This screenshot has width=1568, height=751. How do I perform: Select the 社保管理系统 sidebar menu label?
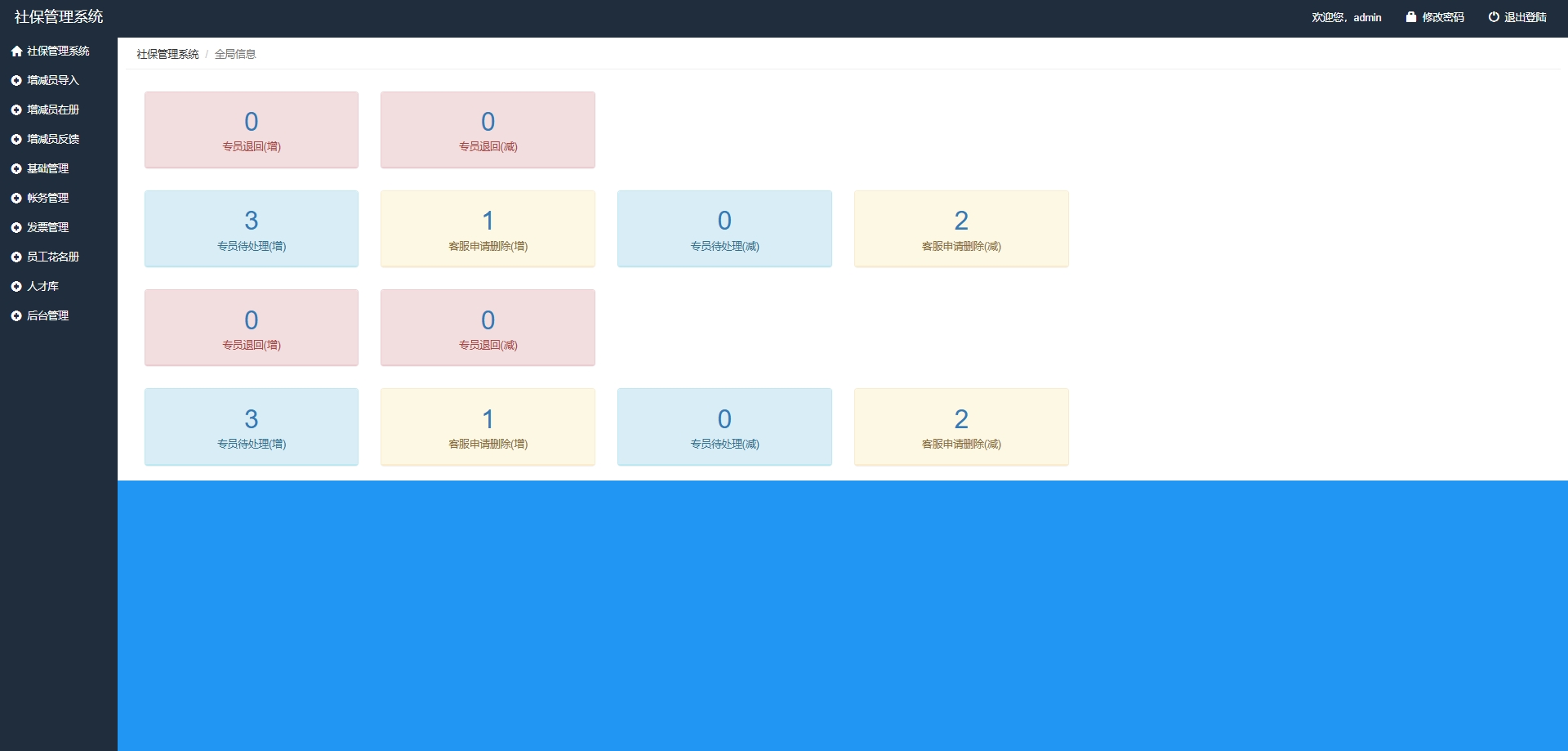(x=58, y=51)
